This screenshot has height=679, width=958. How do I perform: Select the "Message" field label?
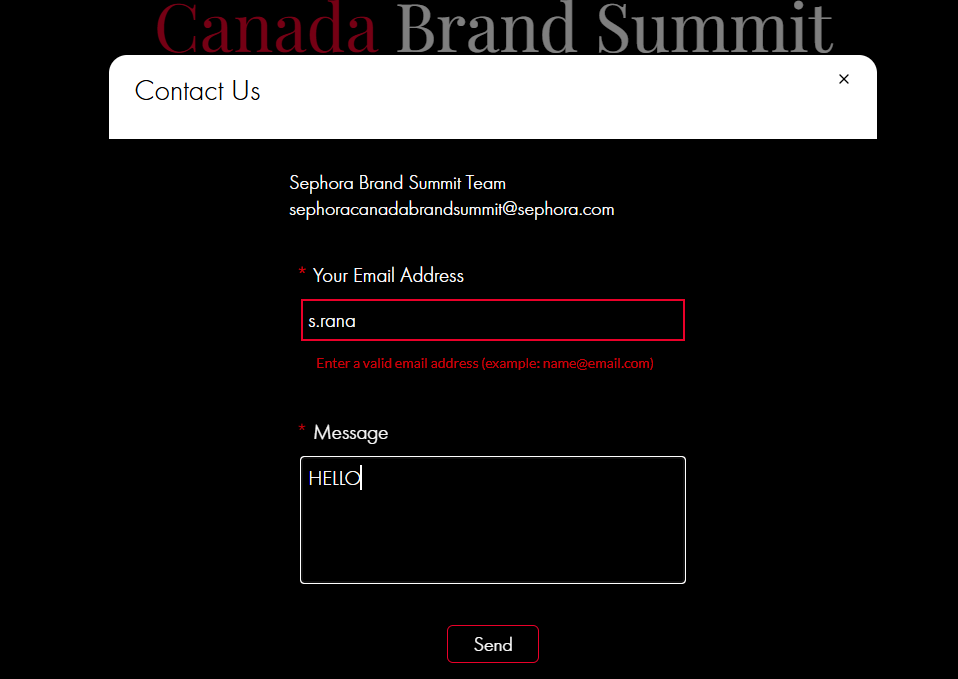point(350,433)
